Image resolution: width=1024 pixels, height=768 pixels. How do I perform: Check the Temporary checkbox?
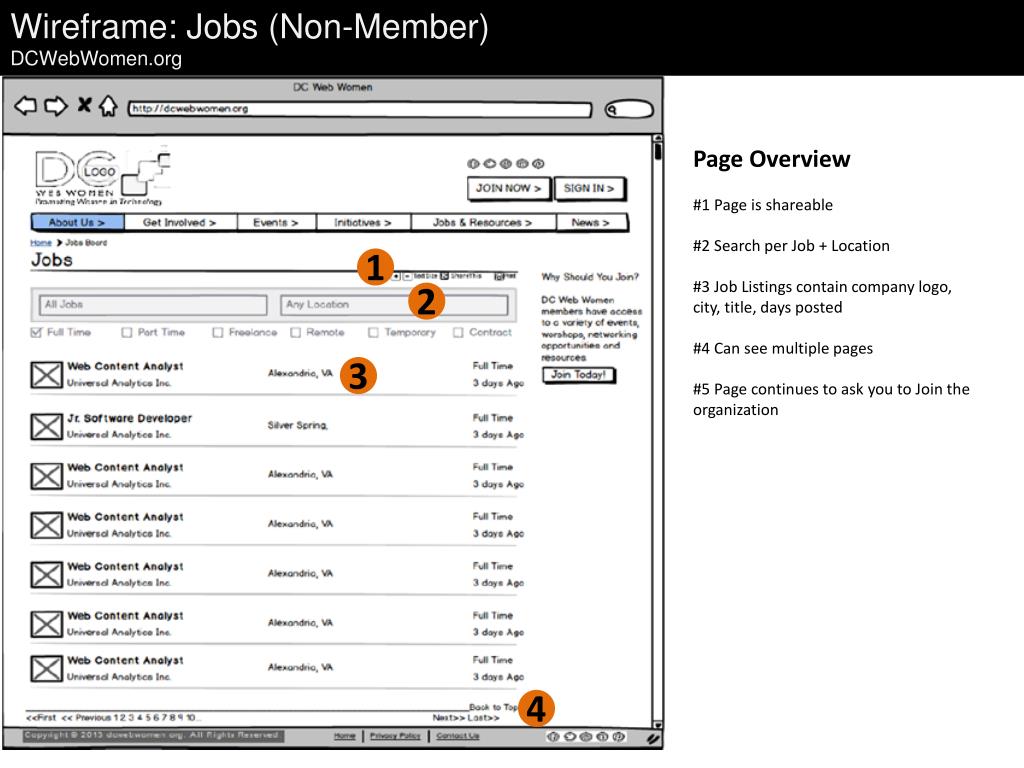(x=374, y=332)
